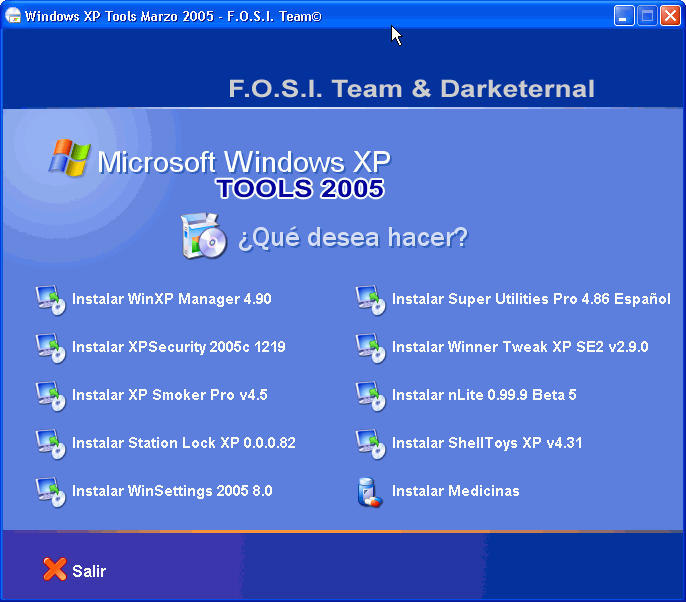Click the red X icon next to Salir
686x602 pixels.
point(55,569)
